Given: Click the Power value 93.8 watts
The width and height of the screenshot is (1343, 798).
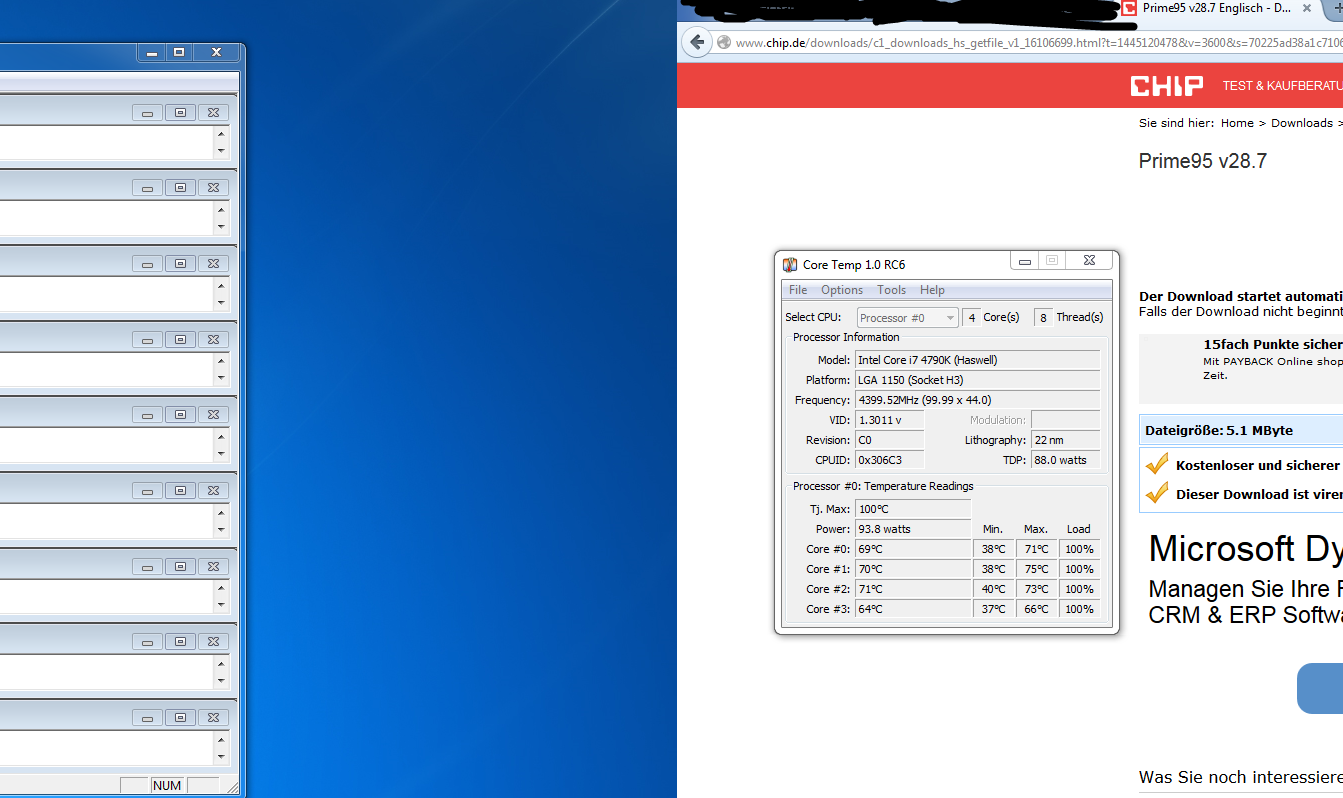Looking at the screenshot, I should (x=913, y=529).
